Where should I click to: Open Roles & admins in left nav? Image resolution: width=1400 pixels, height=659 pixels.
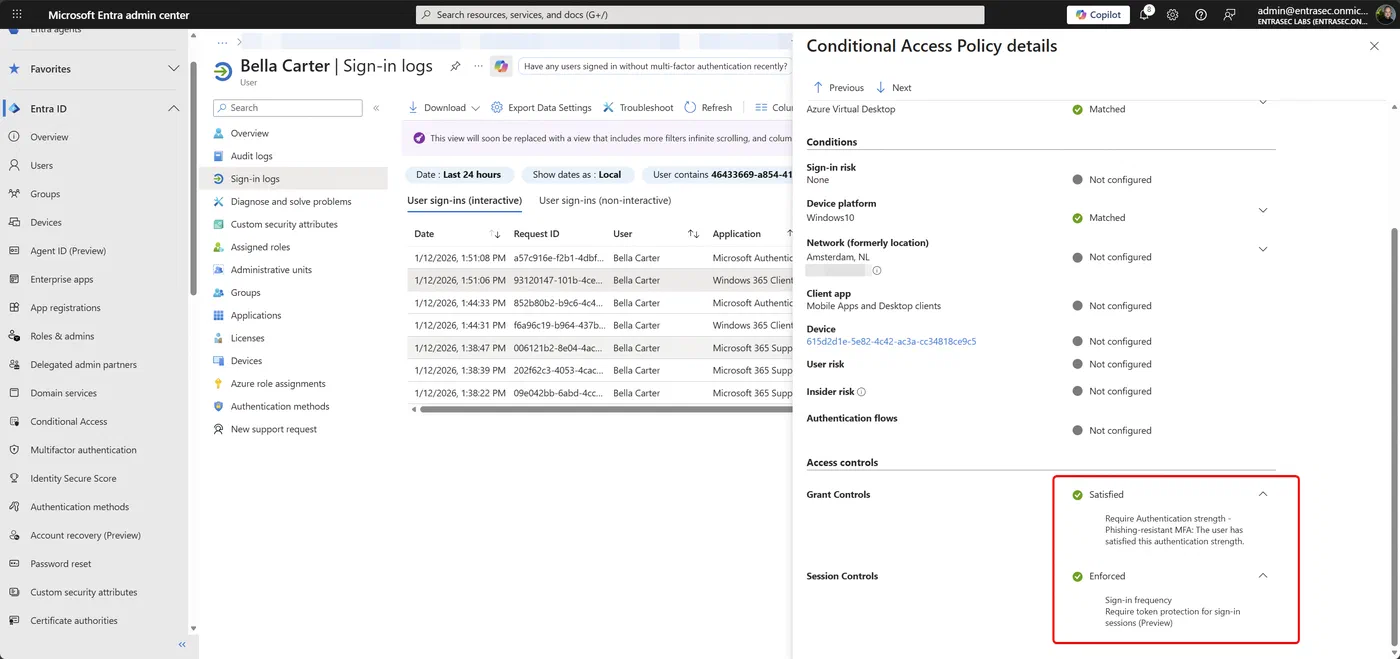coord(62,336)
